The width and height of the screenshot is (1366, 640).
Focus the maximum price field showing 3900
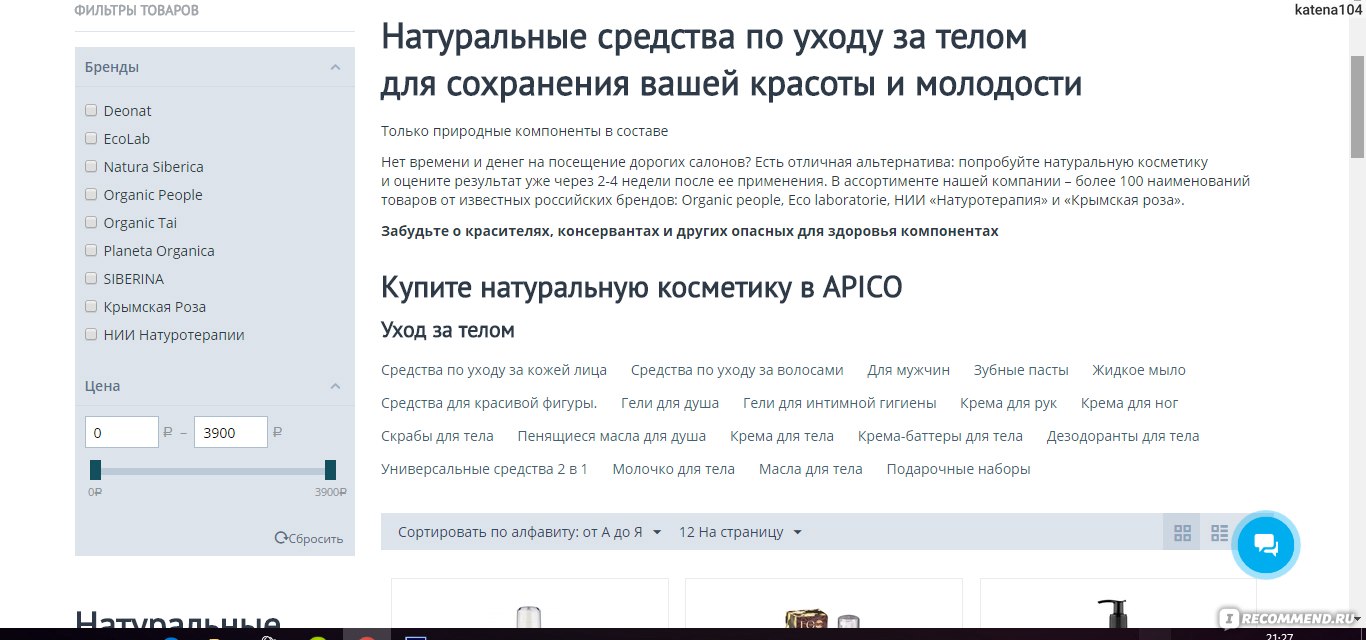click(231, 432)
